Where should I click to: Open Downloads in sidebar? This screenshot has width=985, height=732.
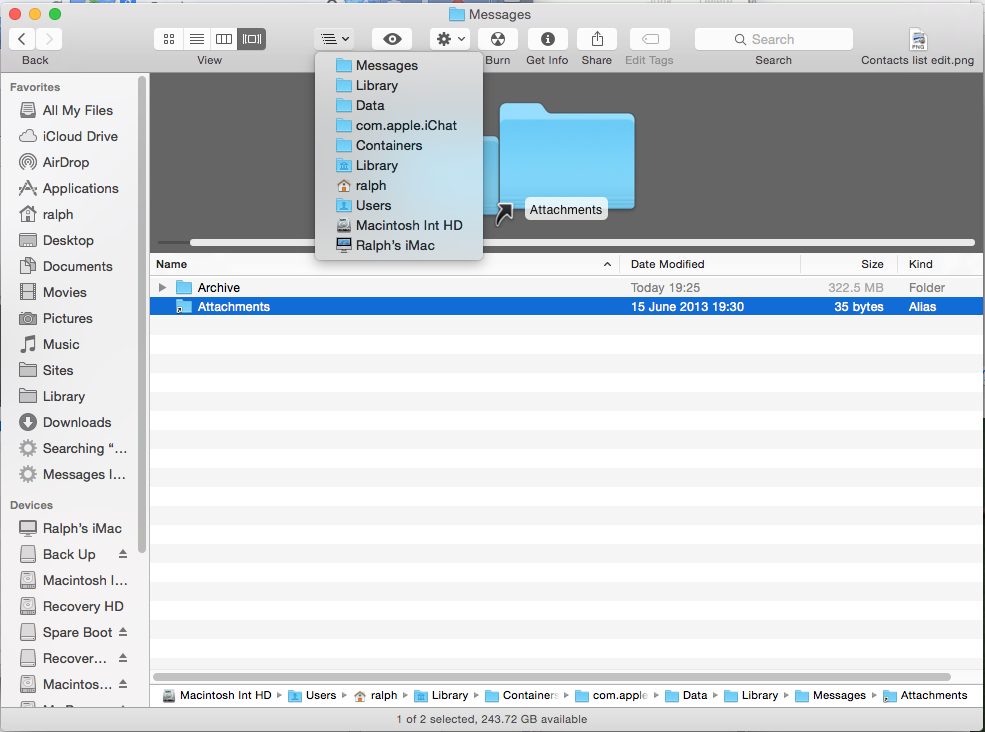coord(69,422)
